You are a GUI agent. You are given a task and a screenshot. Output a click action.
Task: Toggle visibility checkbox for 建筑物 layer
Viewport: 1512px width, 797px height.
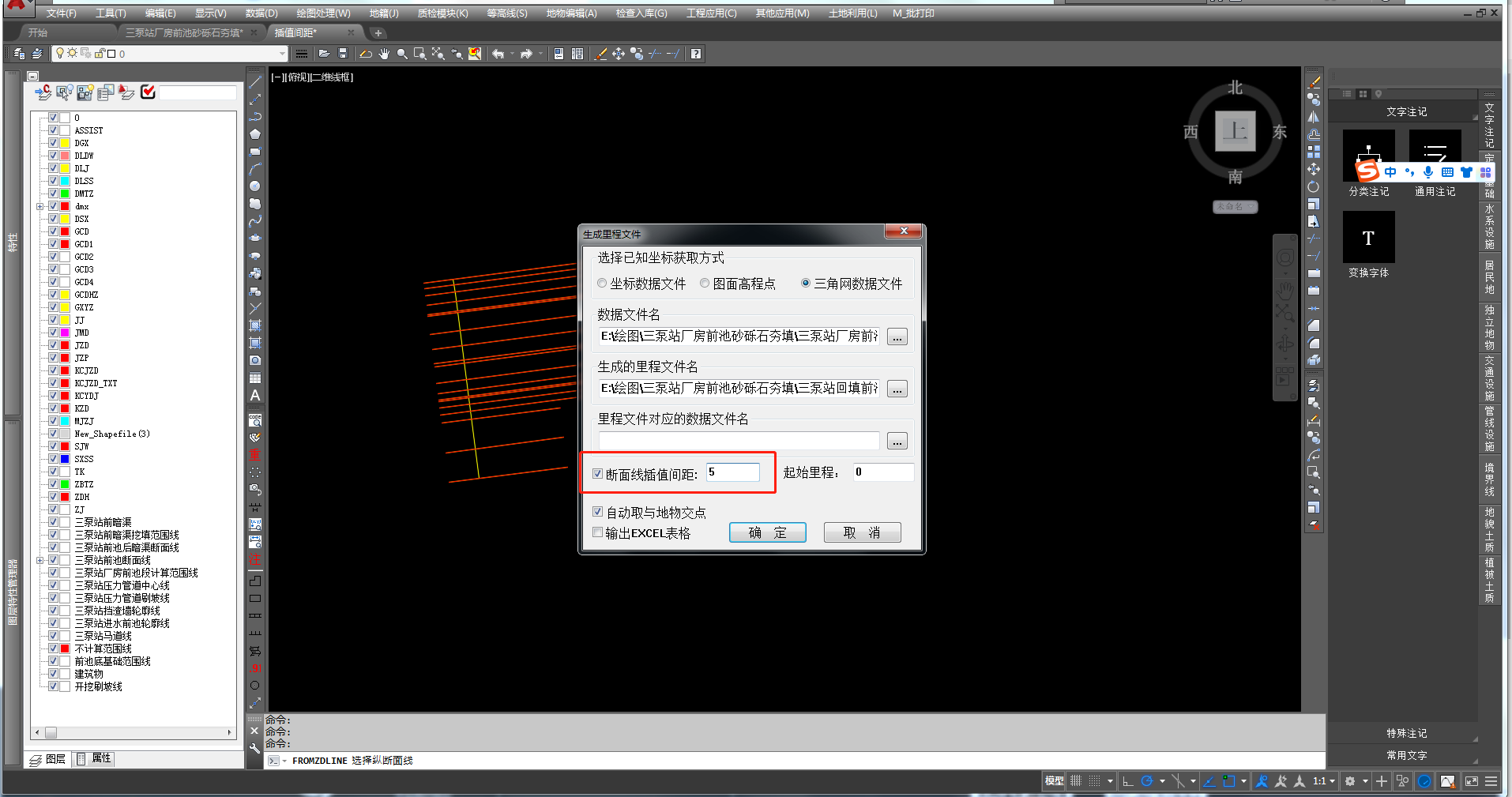[53, 674]
